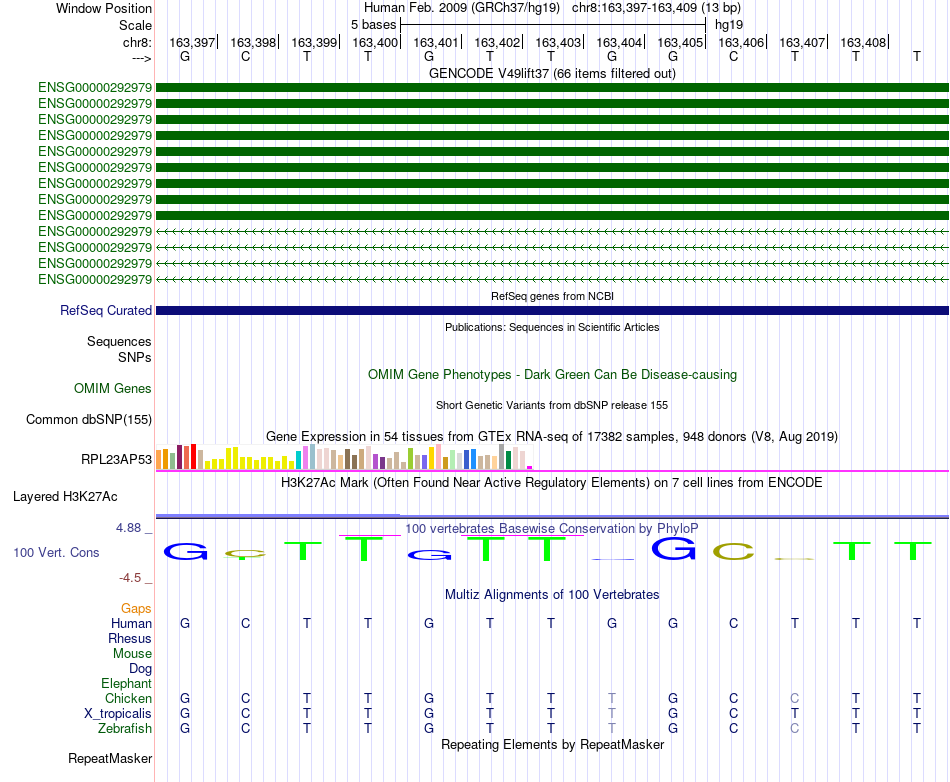Click the SNPs track label
Screen dimensions: 950x782
[135, 357]
